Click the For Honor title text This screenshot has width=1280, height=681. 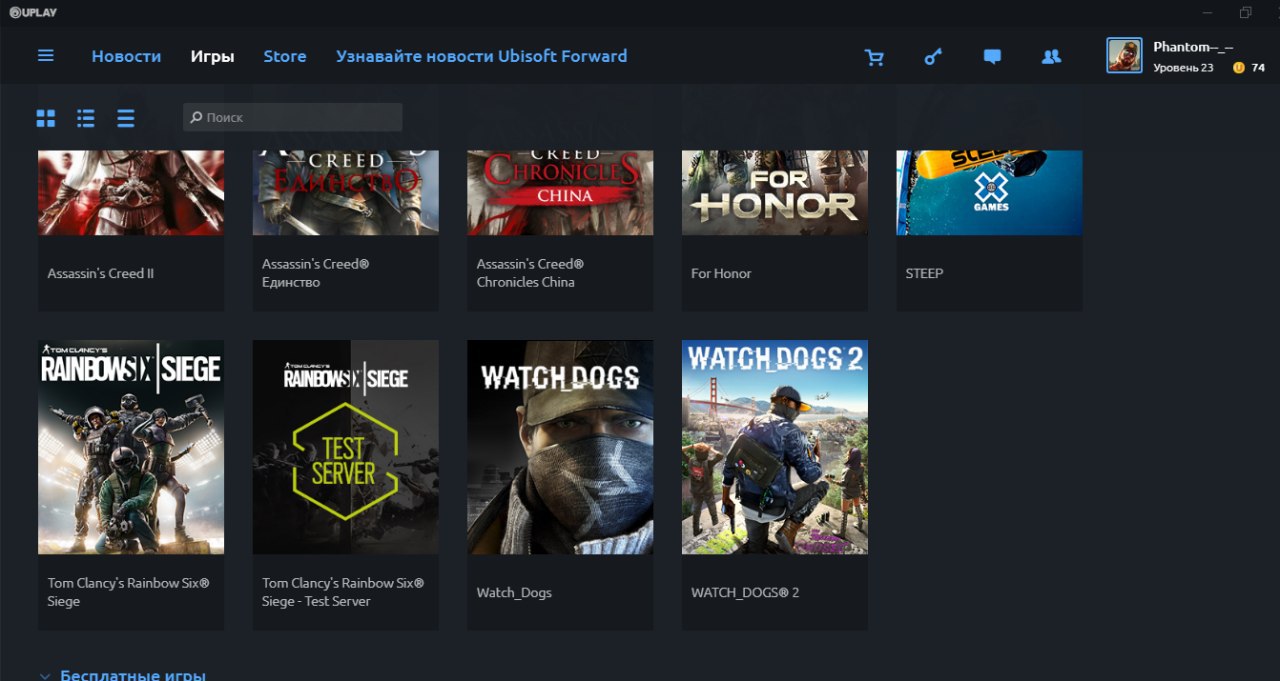pos(721,273)
